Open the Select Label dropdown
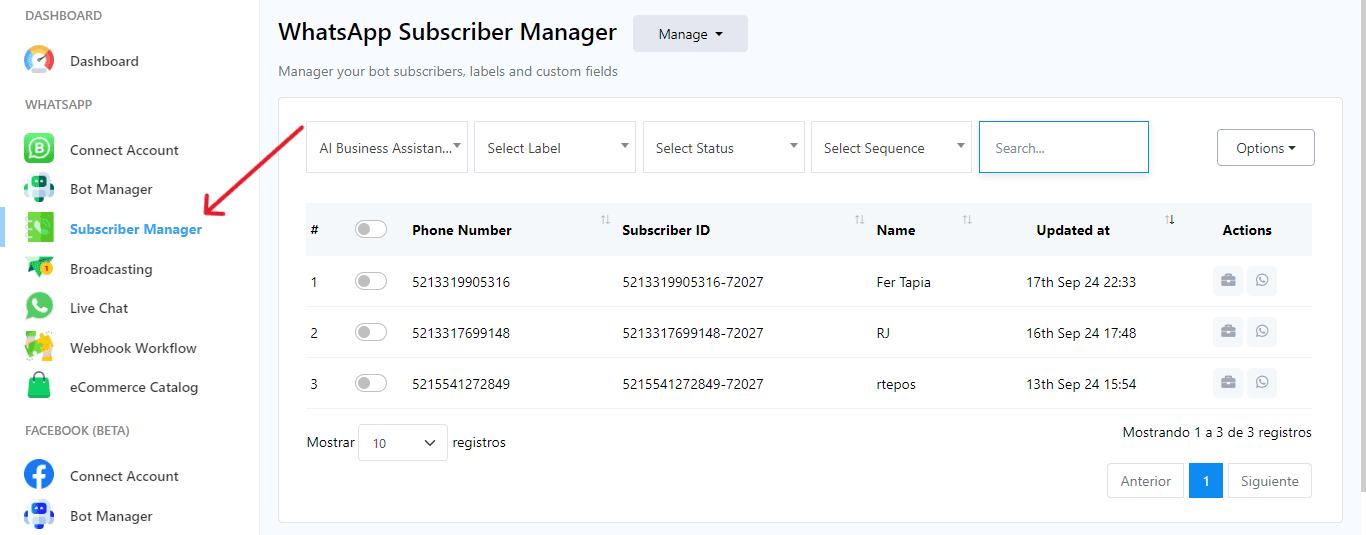Viewport: 1366px width, 535px height. (x=555, y=148)
